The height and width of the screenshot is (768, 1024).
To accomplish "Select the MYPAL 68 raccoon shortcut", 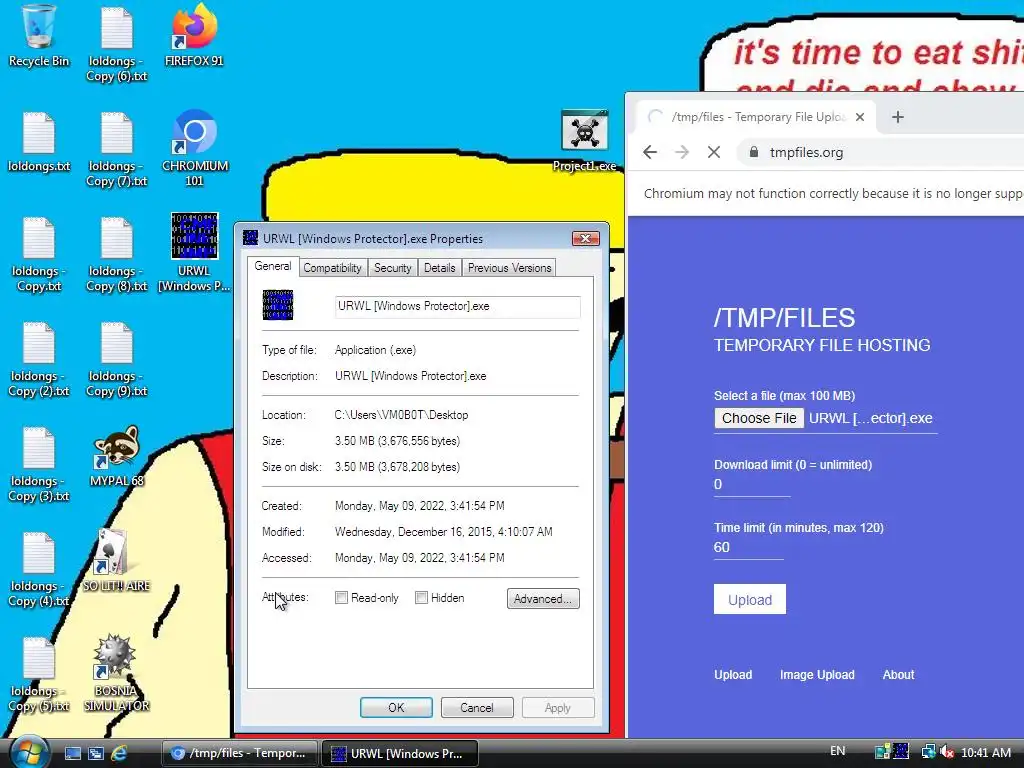I will click(117, 456).
